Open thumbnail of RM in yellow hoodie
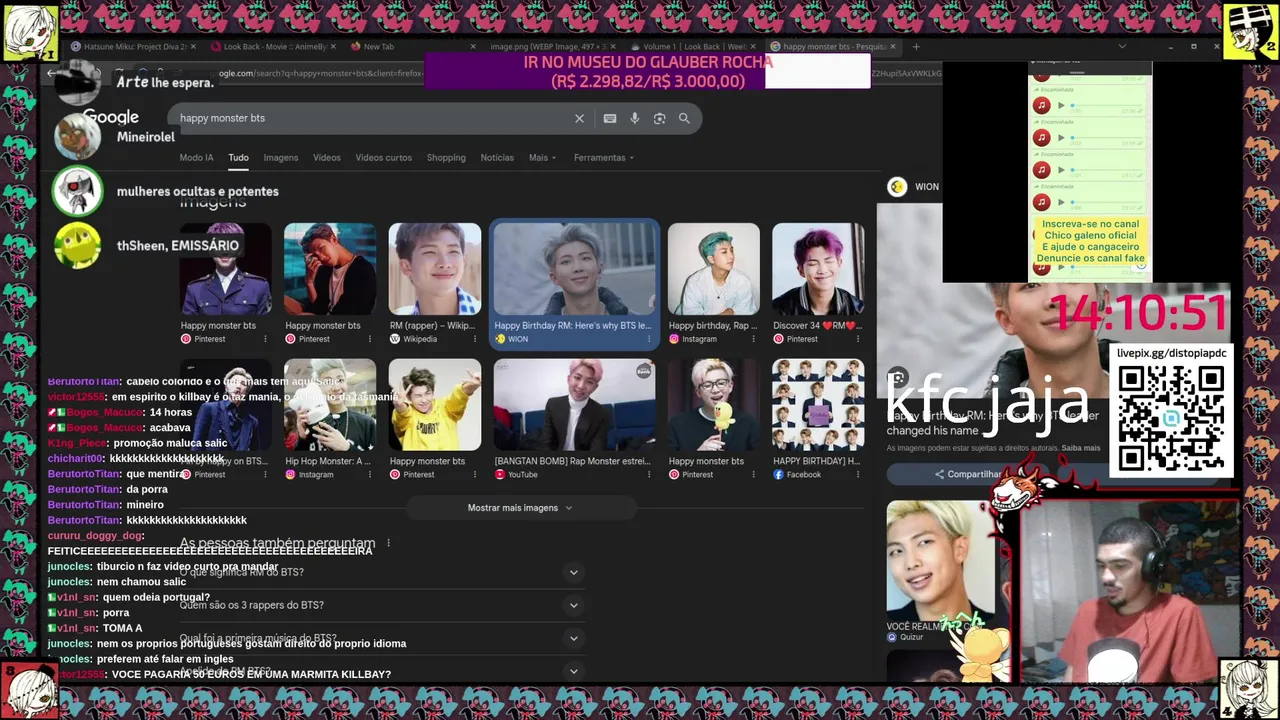Viewport: 1280px width, 720px height. click(435, 405)
